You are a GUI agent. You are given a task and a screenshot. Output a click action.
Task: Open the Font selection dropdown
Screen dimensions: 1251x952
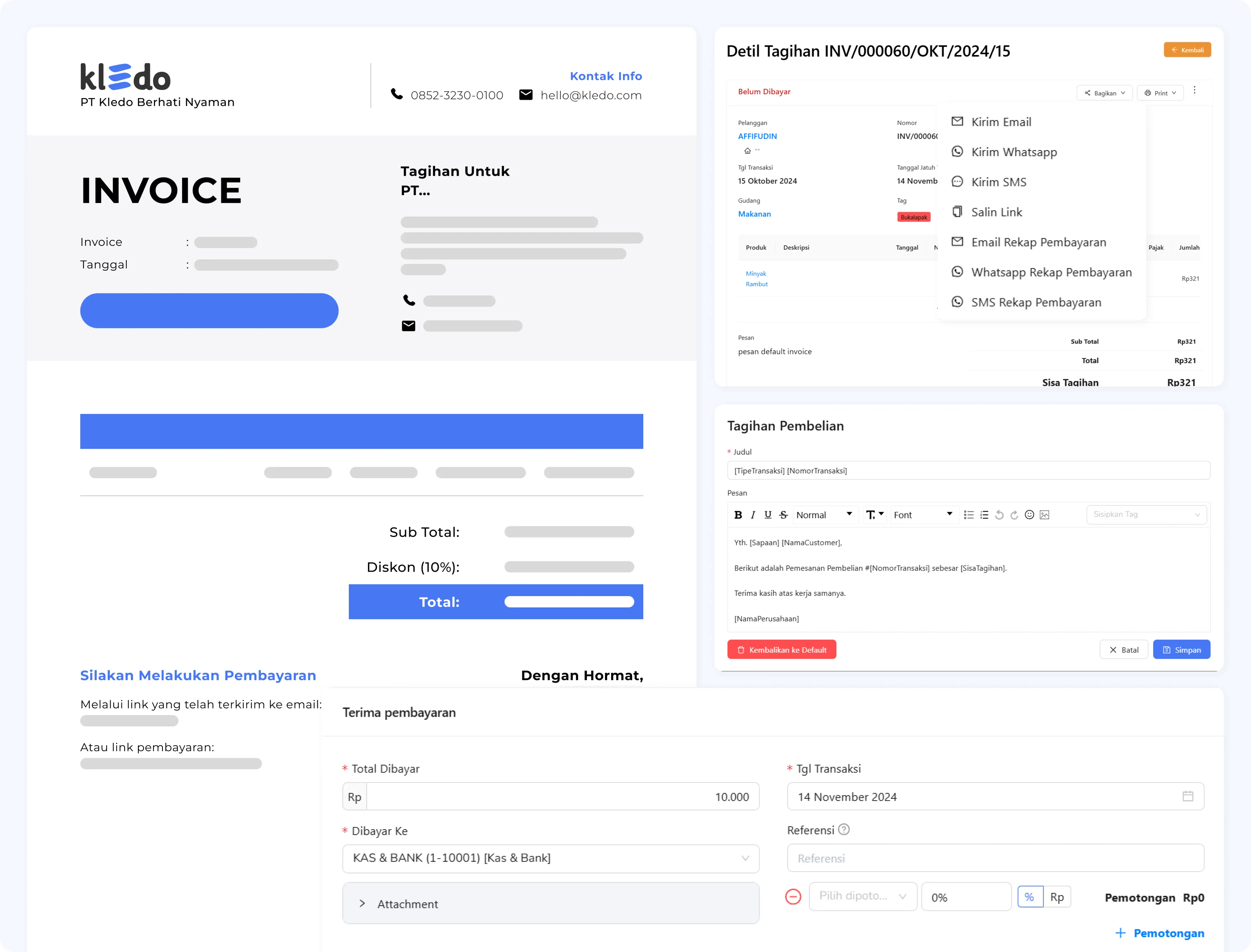pyautogui.click(x=923, y=515)
